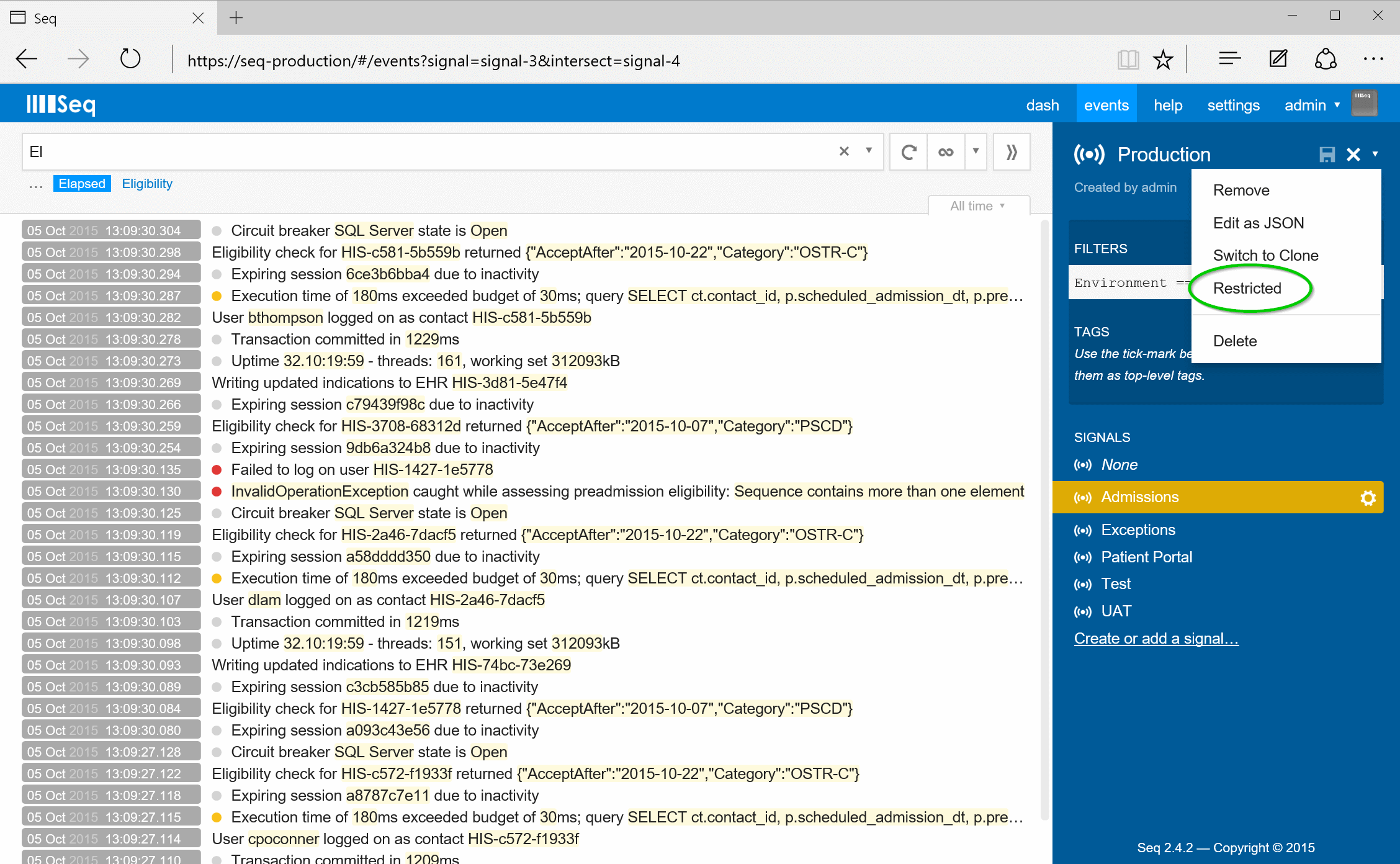
Task: Click the Create or add a signal link
Action: click(x=1156, y=638)
